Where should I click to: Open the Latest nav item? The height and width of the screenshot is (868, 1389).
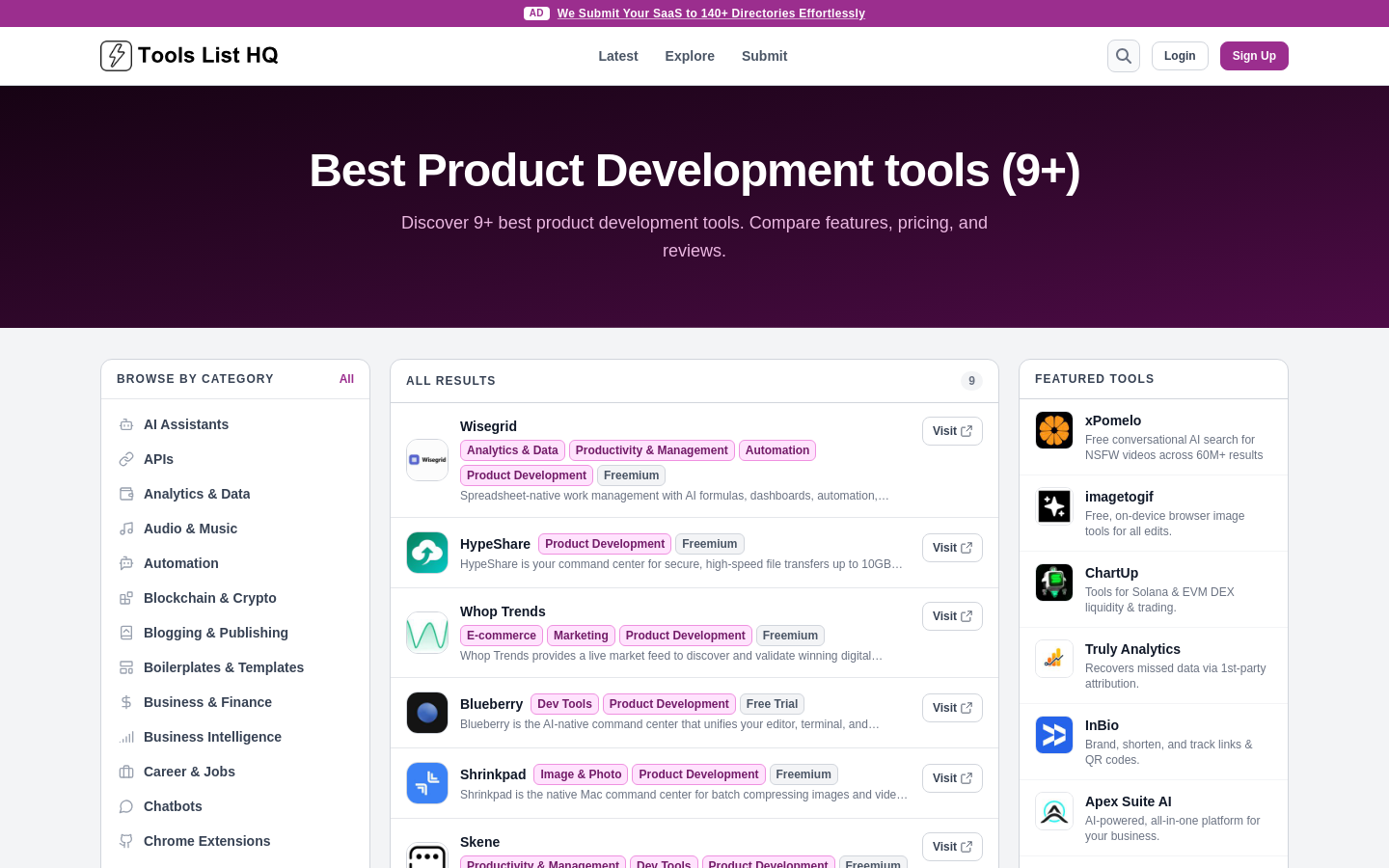(618, 56)
